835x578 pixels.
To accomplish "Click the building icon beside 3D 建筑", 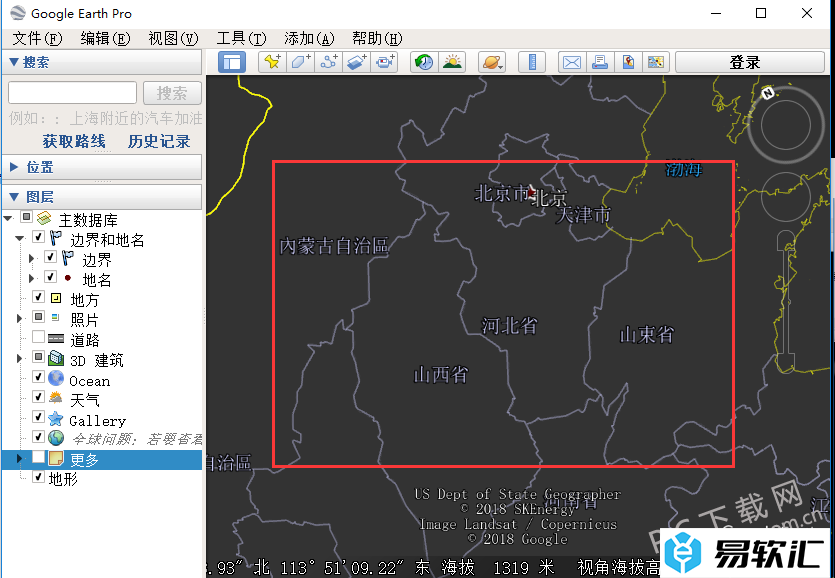I will point(56,358).
